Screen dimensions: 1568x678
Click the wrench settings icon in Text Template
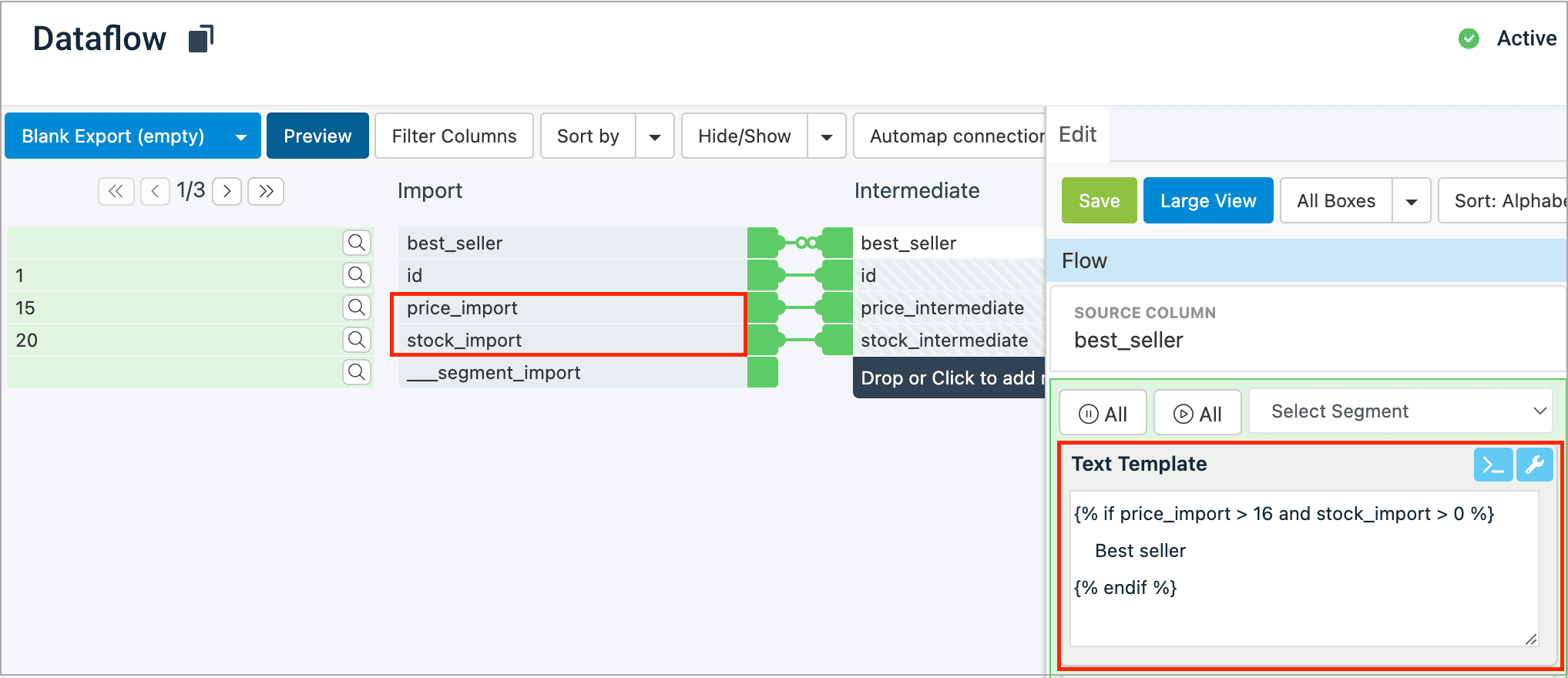(1534, 465)
